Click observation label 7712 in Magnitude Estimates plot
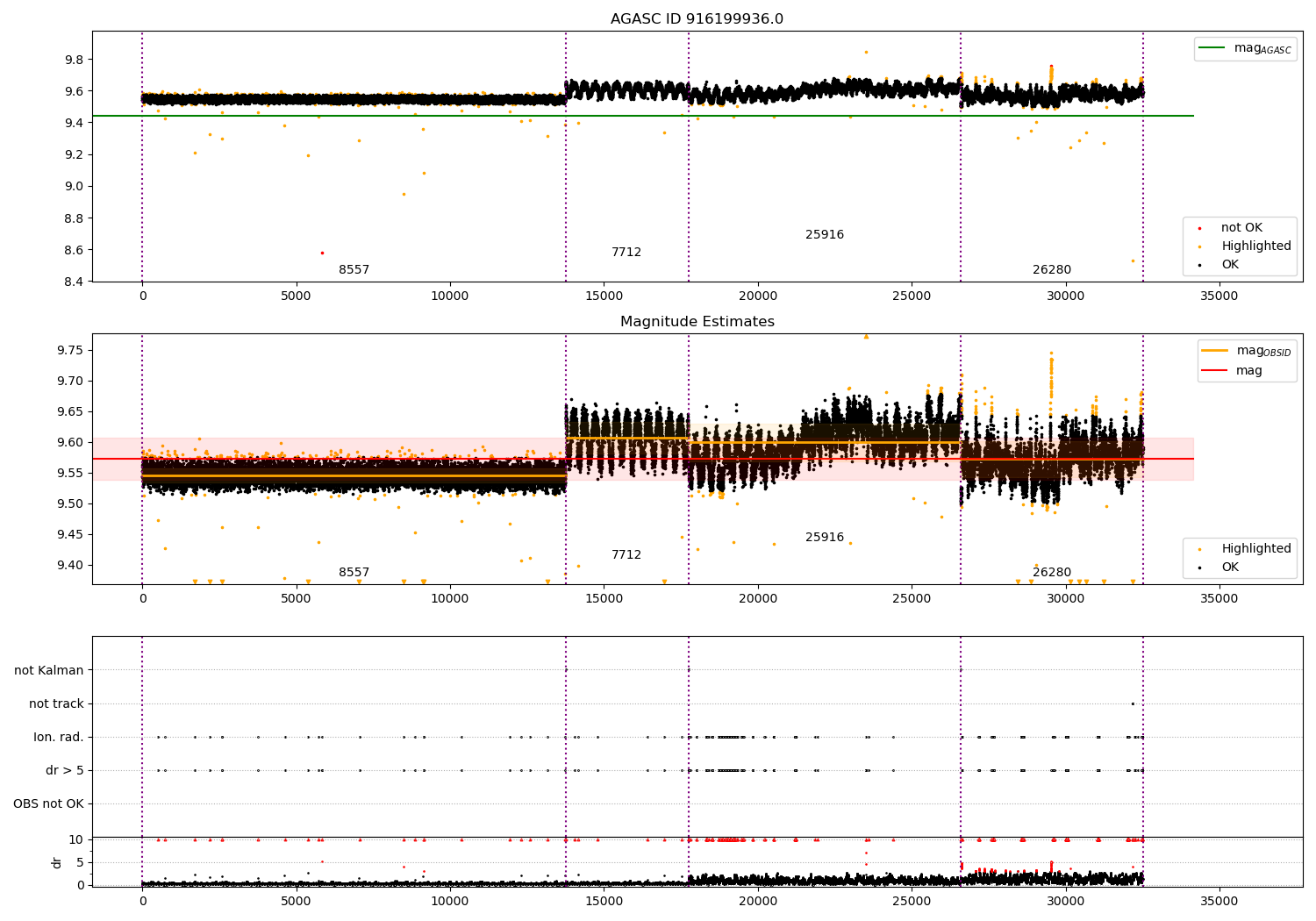 click(x=626, y=555)
